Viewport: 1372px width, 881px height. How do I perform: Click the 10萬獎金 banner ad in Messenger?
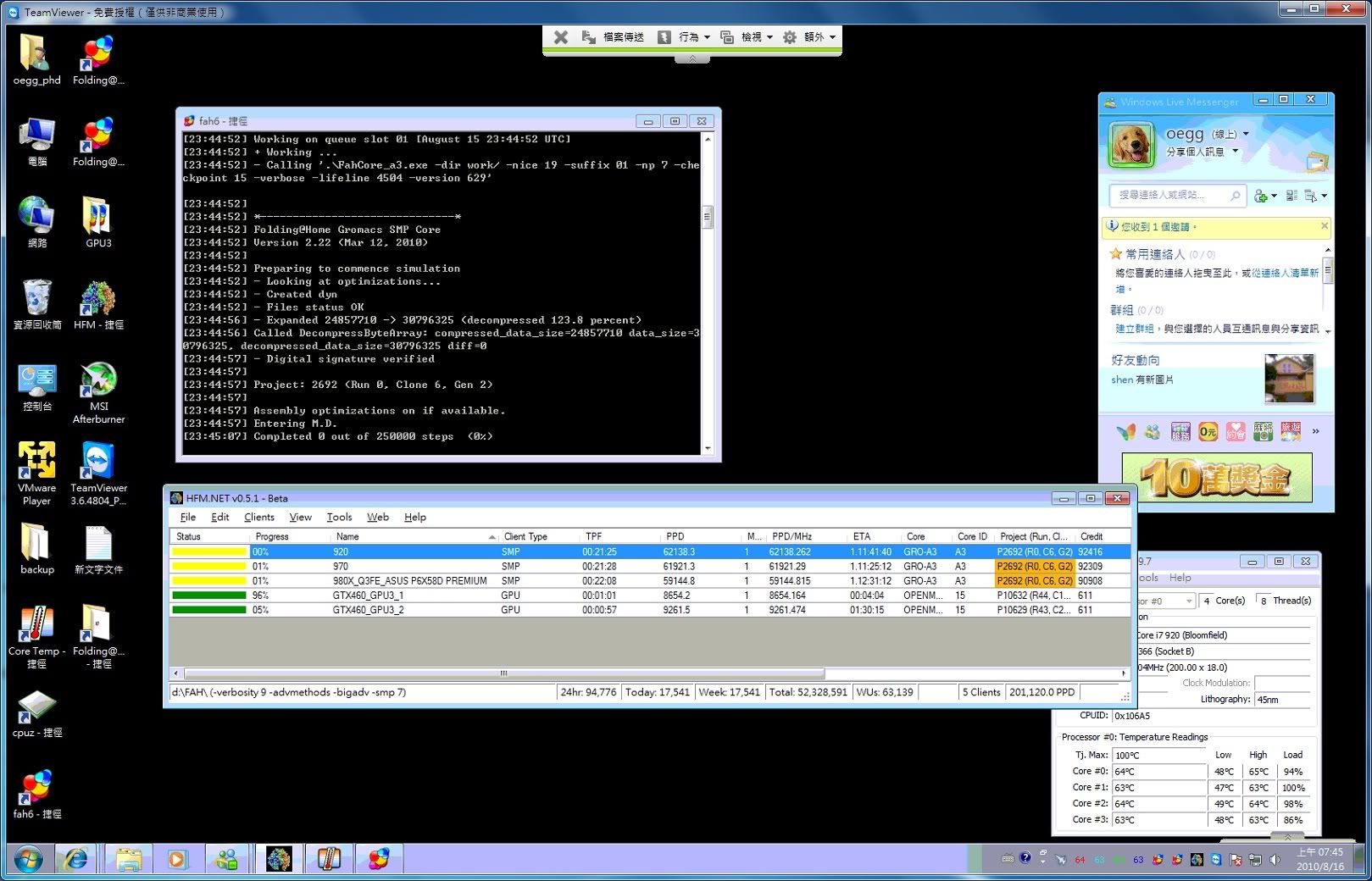pos(1216,479)
